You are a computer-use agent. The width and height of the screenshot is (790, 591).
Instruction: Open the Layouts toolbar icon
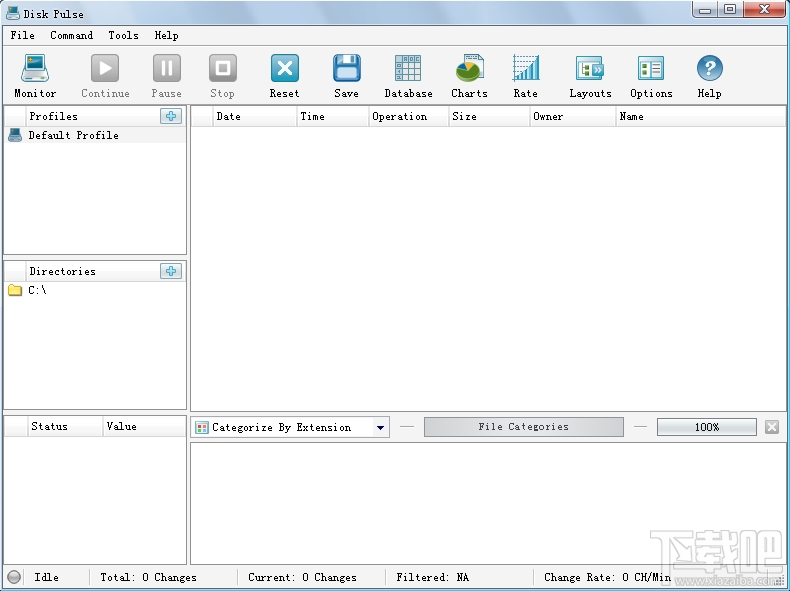(x=590, y=68)
